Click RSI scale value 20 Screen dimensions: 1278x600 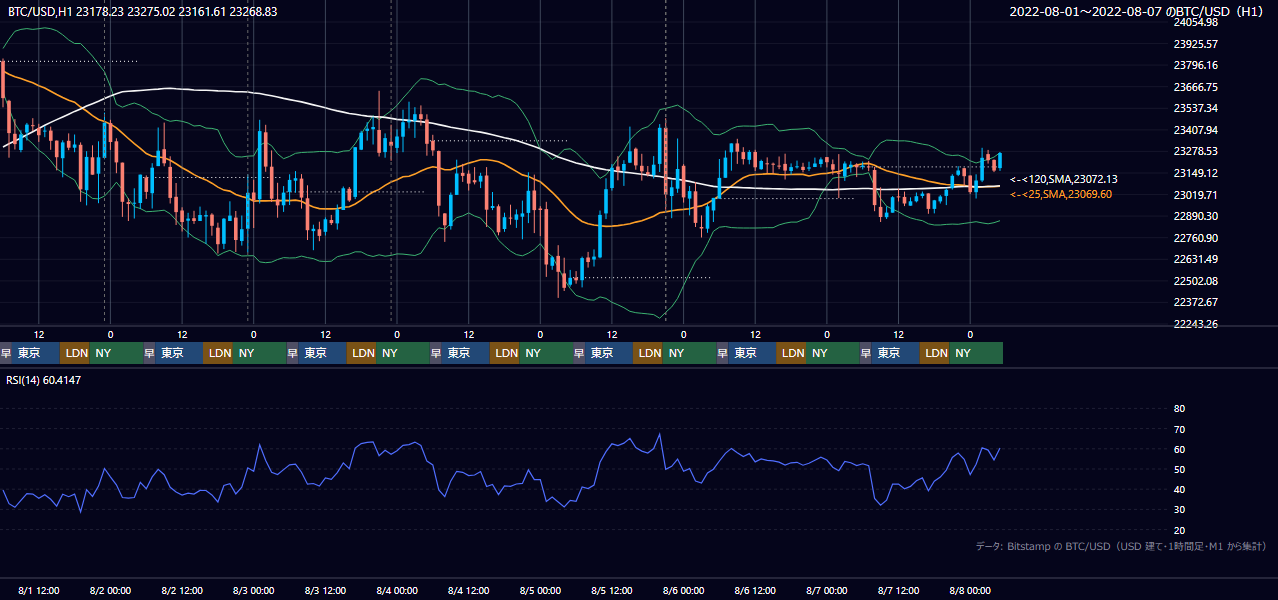[1179, 530]
